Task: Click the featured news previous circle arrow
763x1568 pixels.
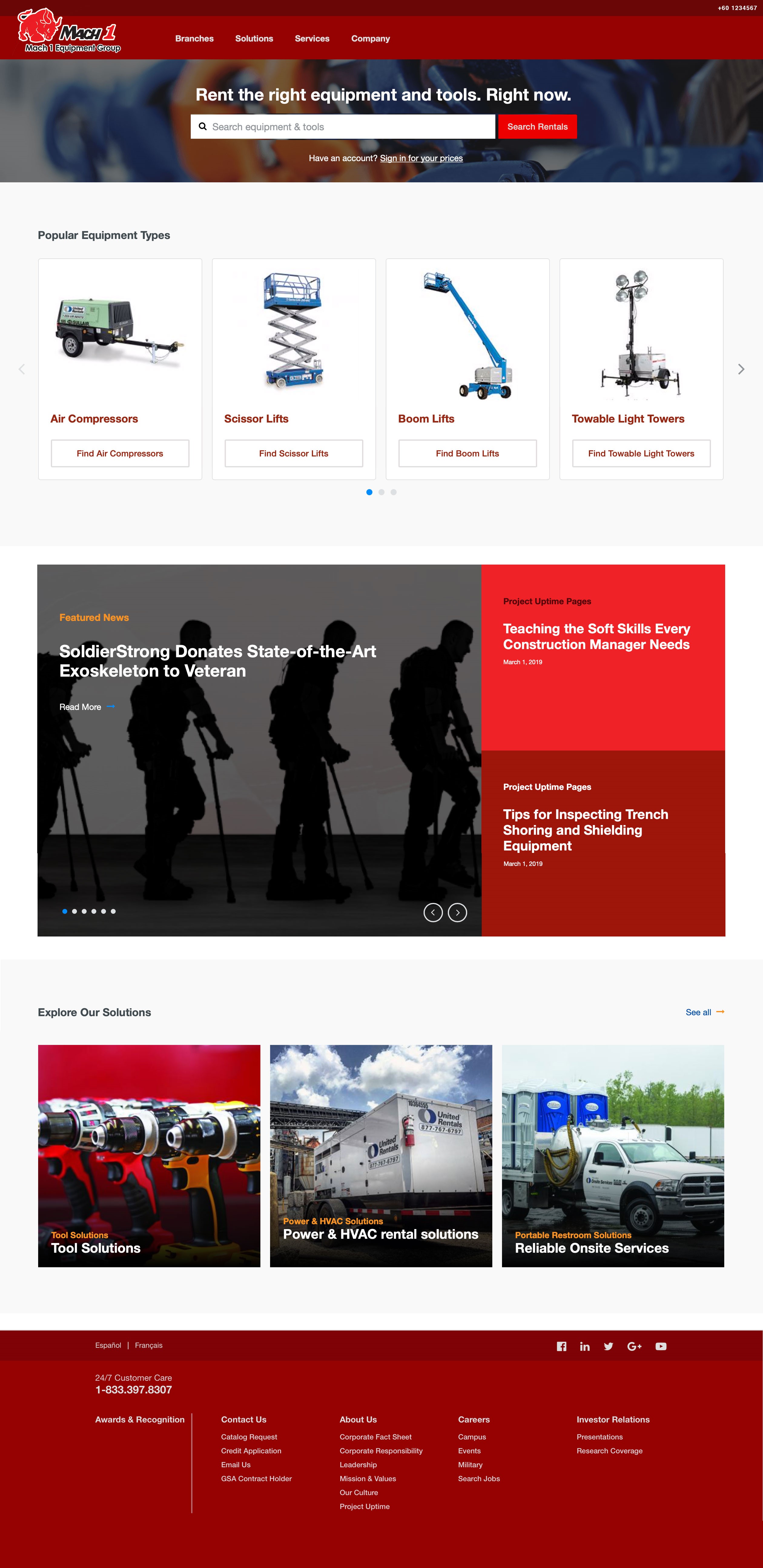Action: pyautogui.click(x=433, y=913)
